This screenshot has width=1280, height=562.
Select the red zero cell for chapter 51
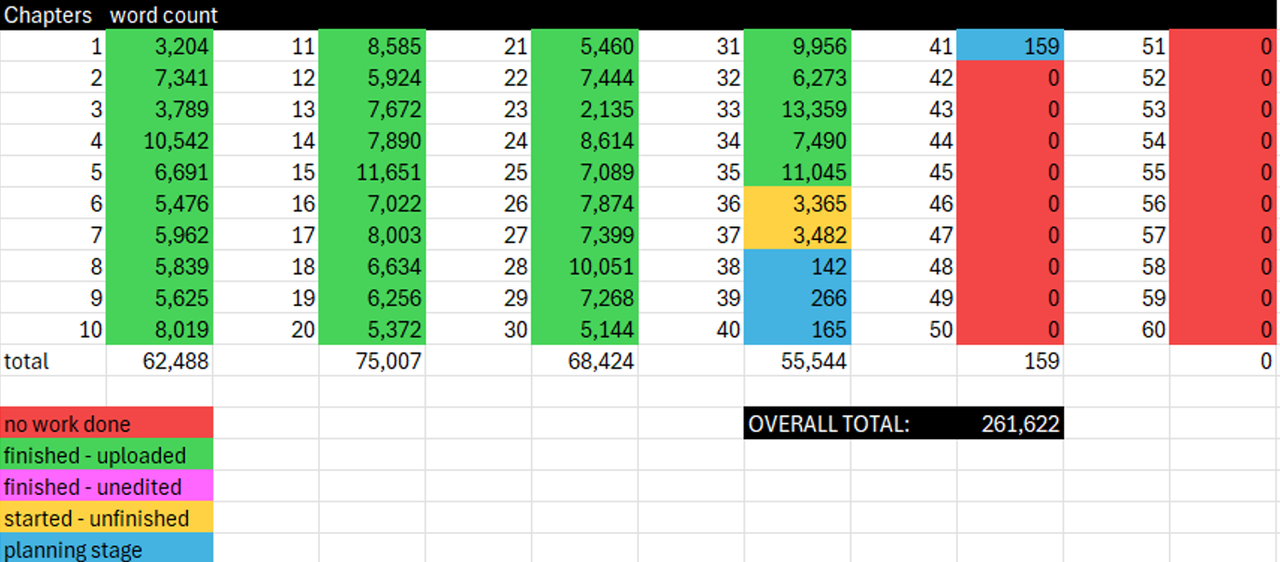click(x=1224, y=46)
